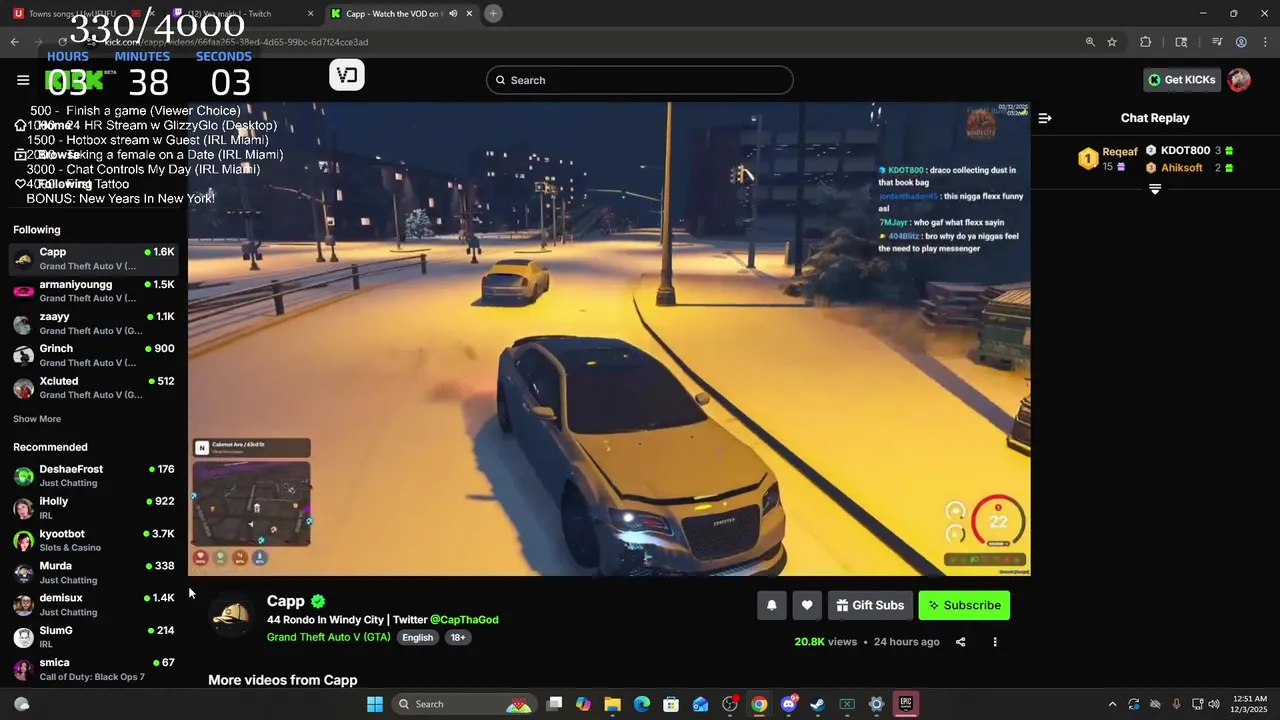This screenshot has height=720, width=1280.
Task: Click the Windows taskbar search box
Action: [464, 704]
